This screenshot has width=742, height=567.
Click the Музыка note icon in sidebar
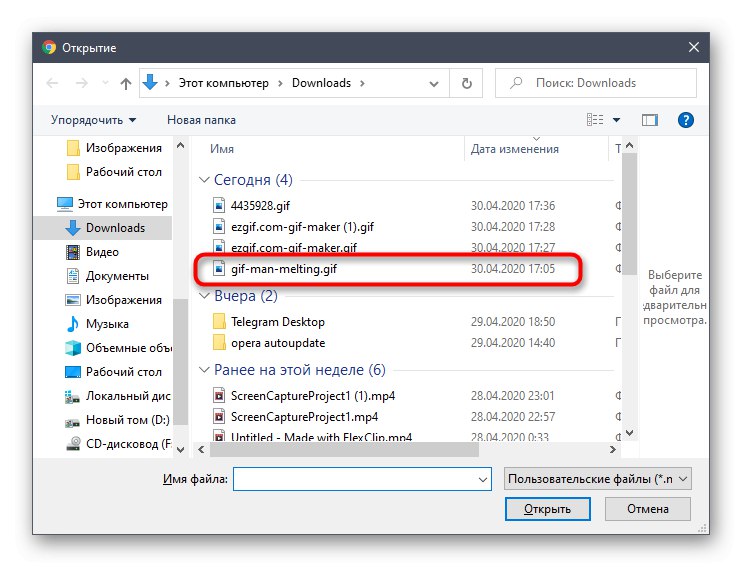[73, 324]
